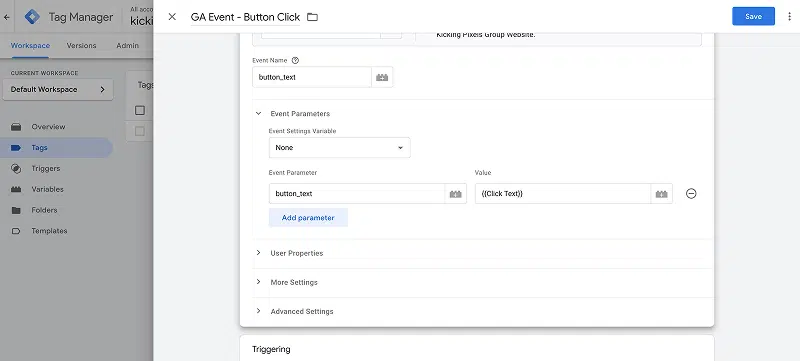Click the Folders icon in sidebar
Image resolution: width=800 pixels, height=361 pixels.
click(x=16, y=210)
